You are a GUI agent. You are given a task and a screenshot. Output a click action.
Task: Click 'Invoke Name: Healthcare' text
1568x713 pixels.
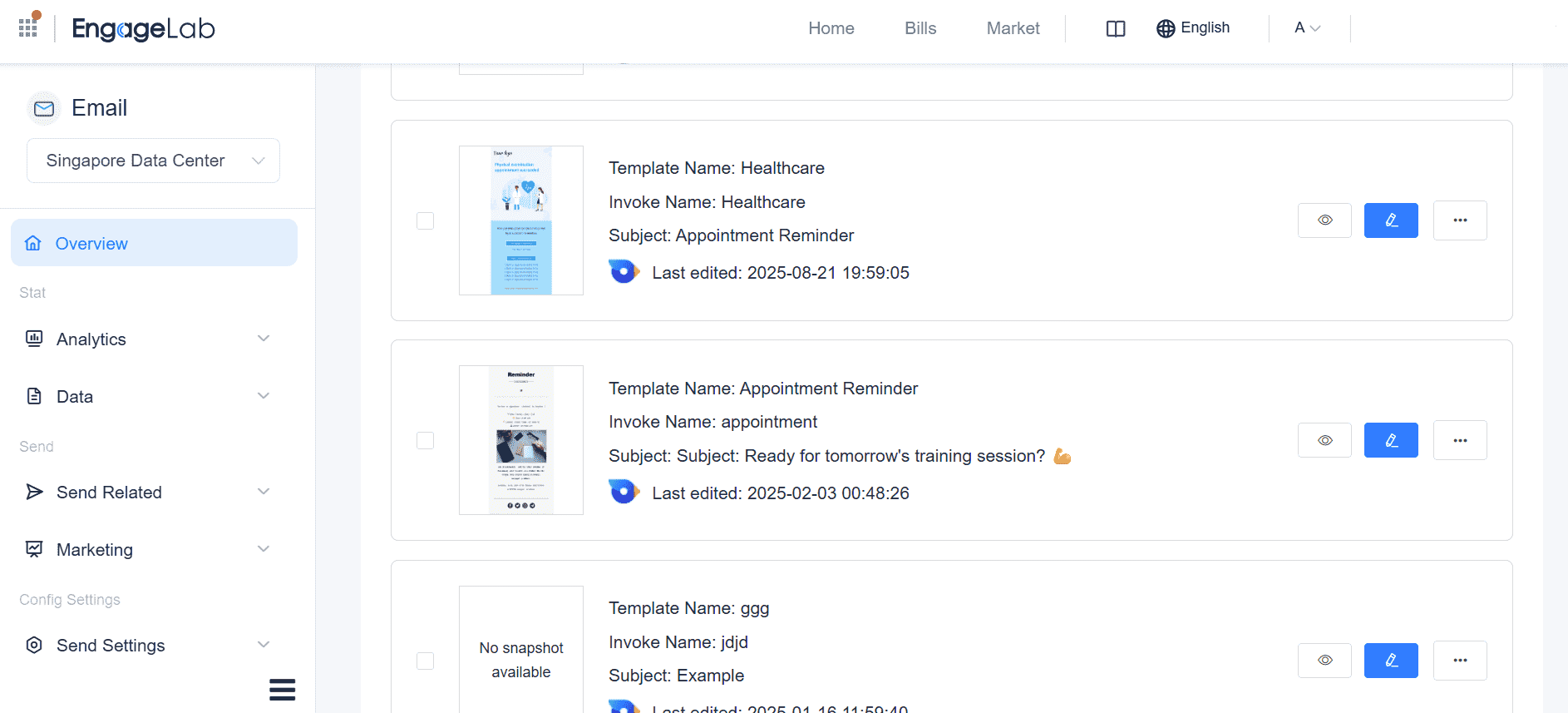click(x=707, y=202)
